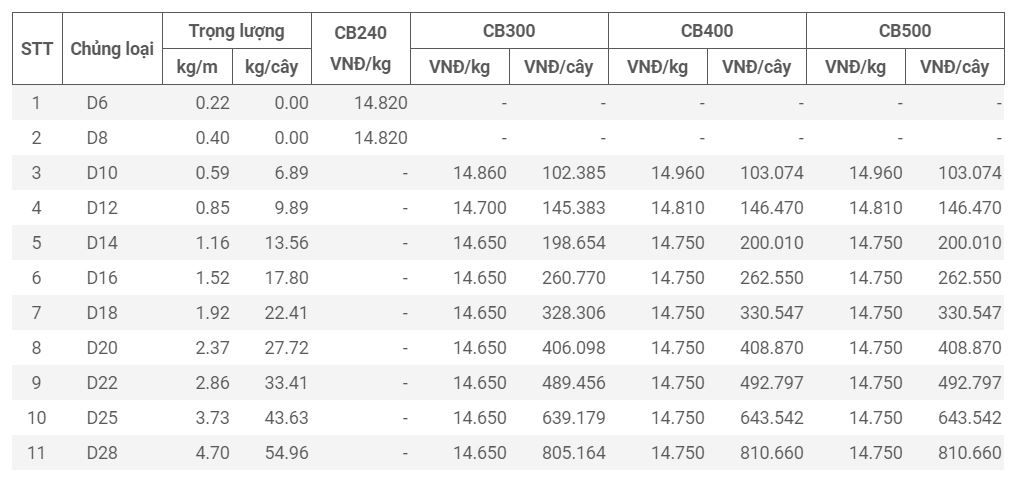Select the 198.654 cell for D14
This screenshot has height=481, width=1016.
pos(574,243)
